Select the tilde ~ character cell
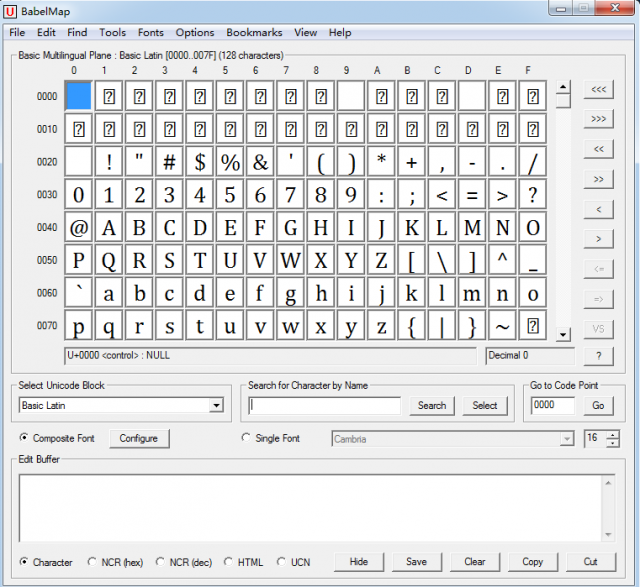The image size is (640, 587). (x=502, y=326)
